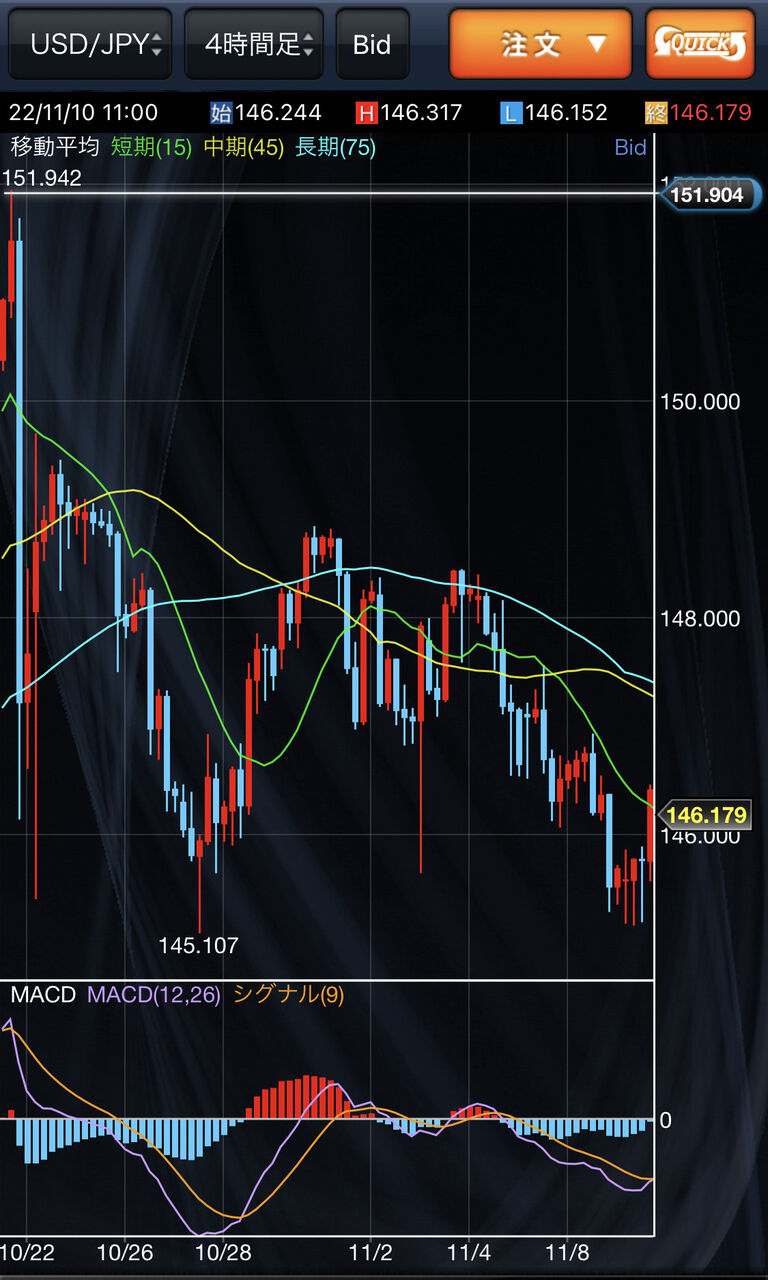The width and height of the screenshot is (768, 1280).
Task: Tap the 145.107 low price label
Action: tap(199, 944)
